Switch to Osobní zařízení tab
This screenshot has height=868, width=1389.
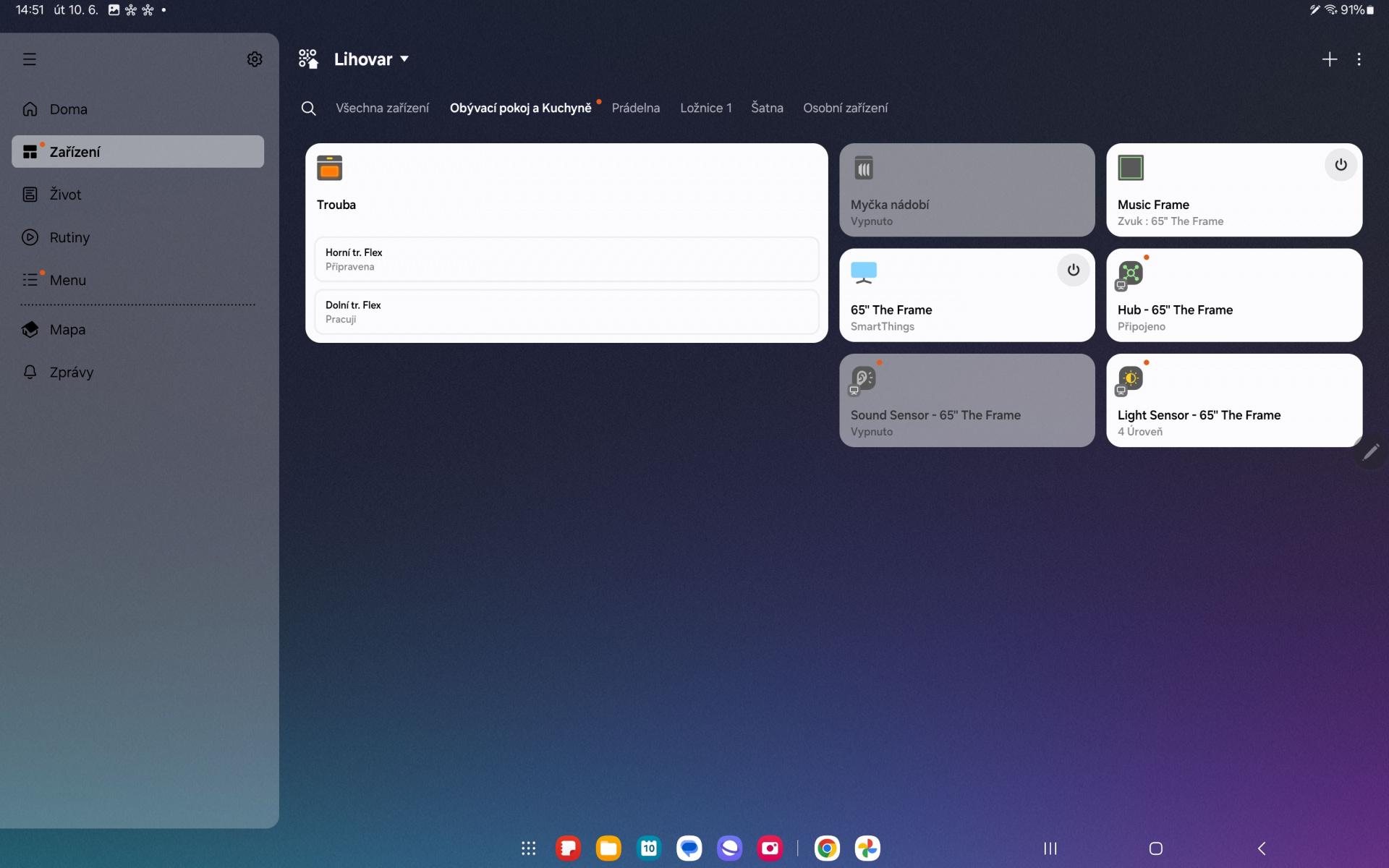[846, 108]
